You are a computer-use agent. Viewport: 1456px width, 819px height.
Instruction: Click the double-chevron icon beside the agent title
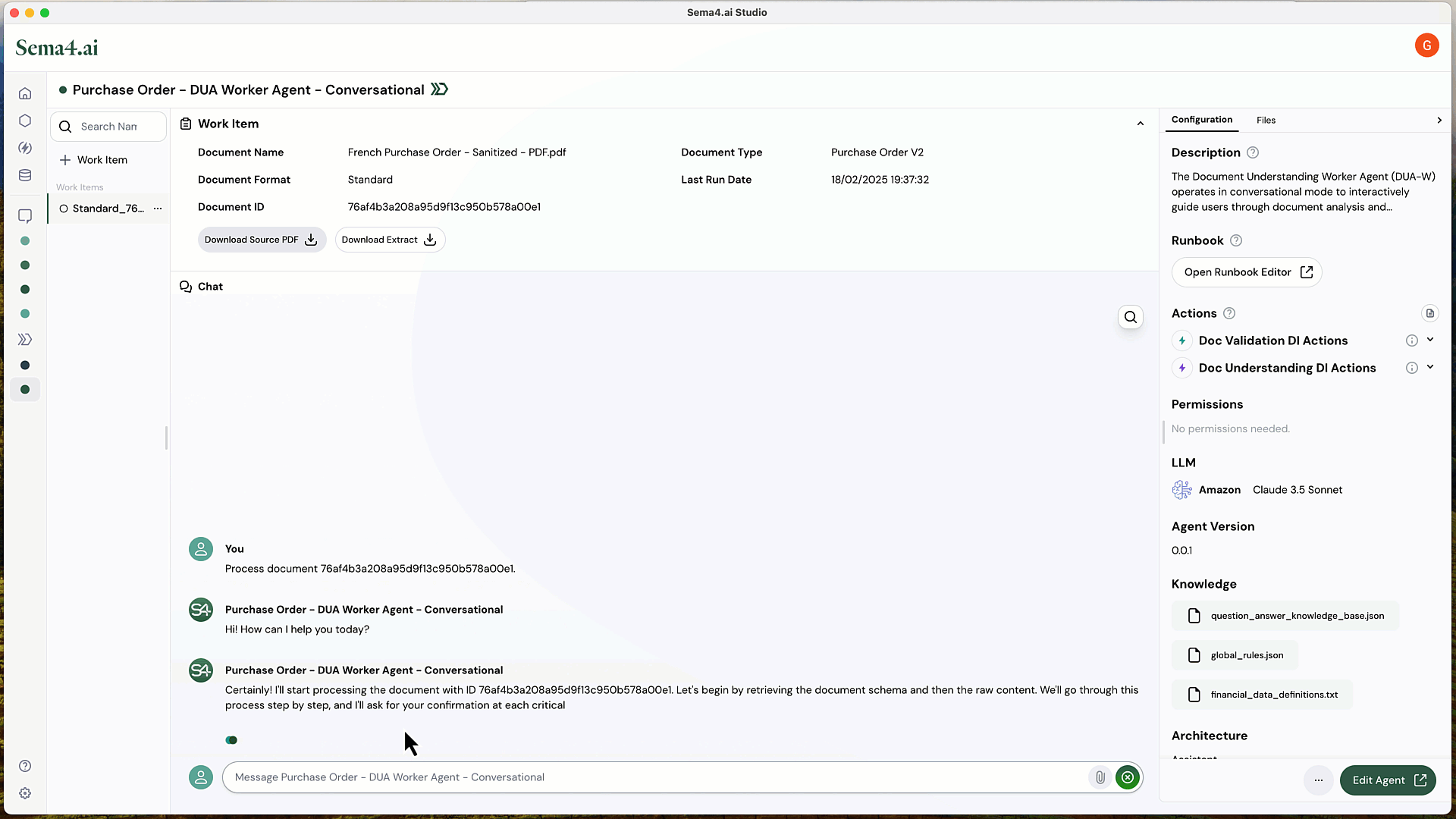(440, 89)
